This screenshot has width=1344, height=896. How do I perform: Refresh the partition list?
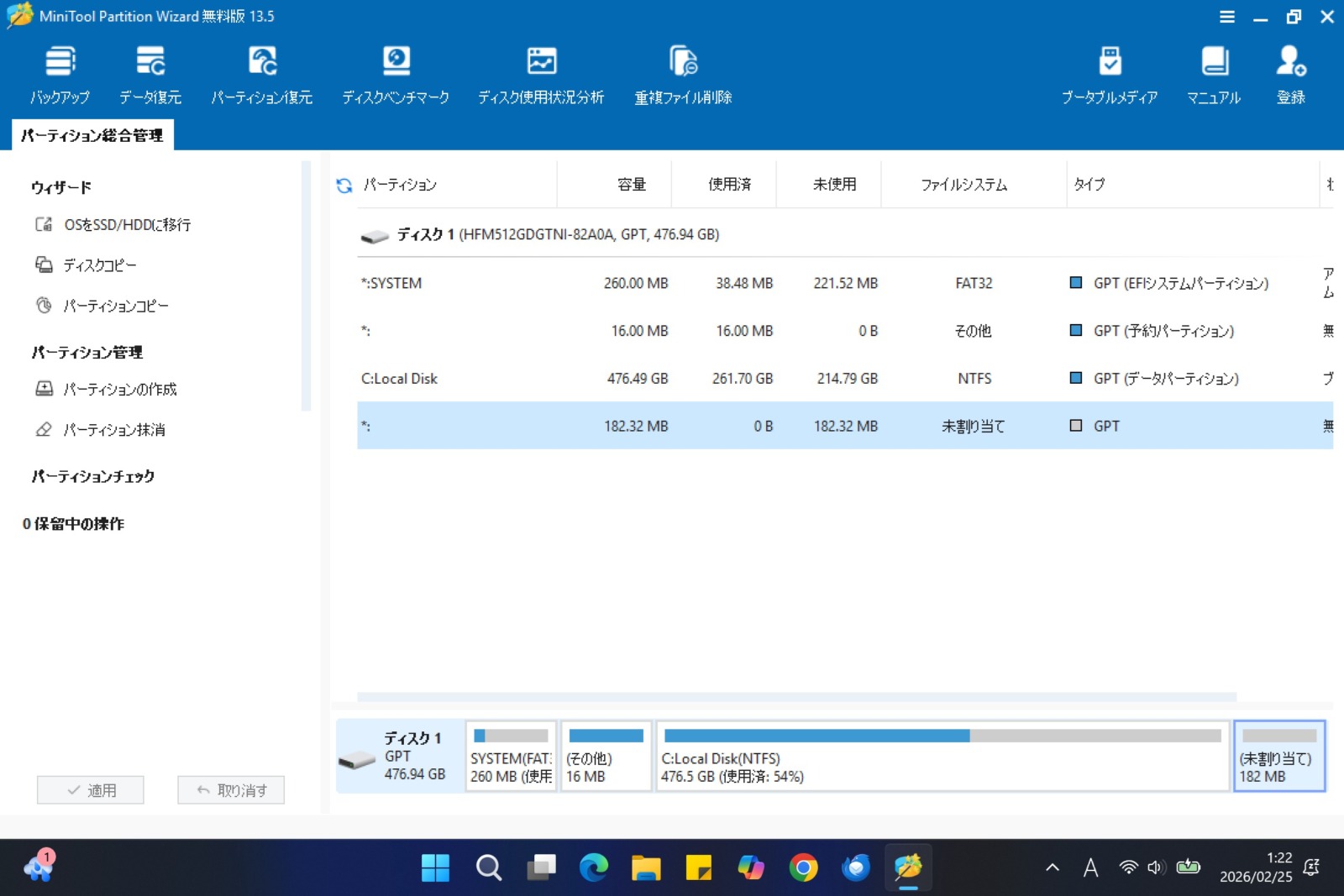pos(344,186)
